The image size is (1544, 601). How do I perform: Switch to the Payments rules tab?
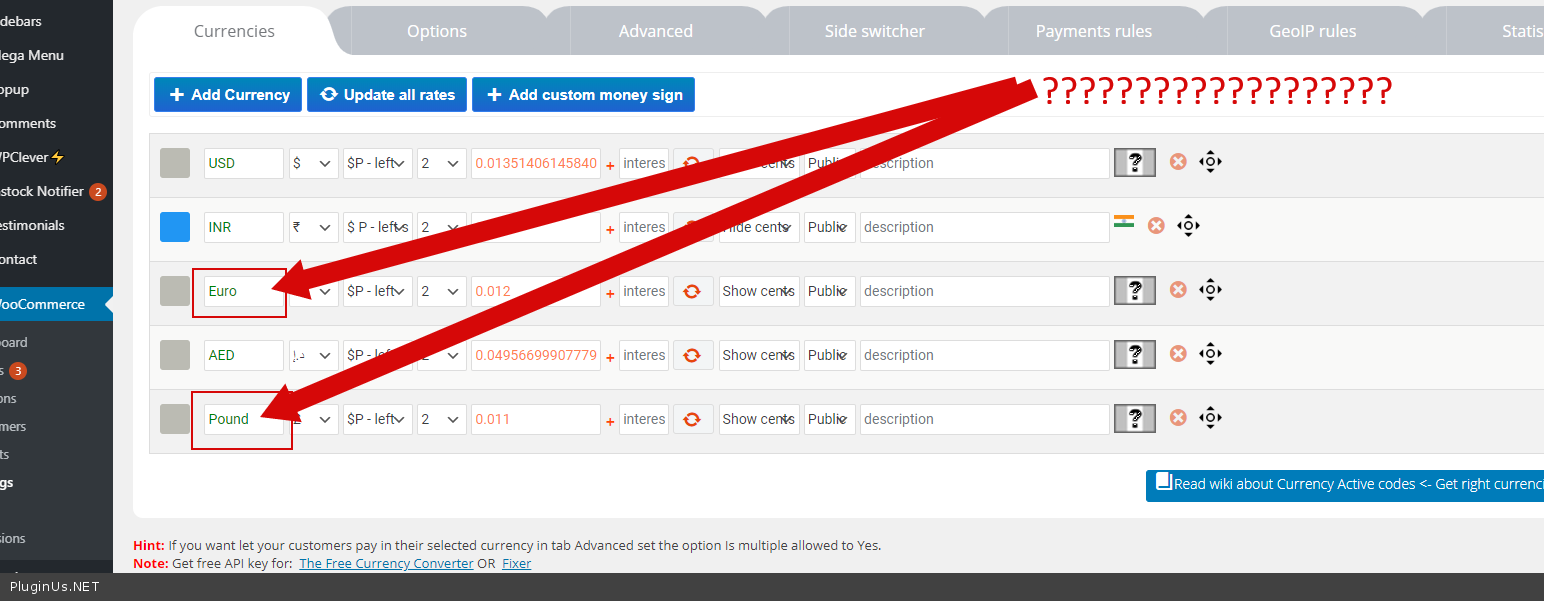1094,31
